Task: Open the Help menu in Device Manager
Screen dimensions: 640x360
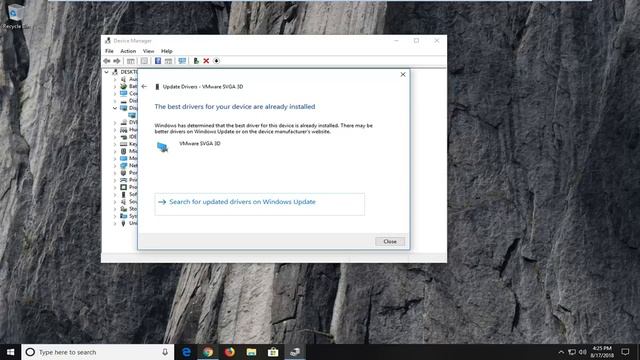Action: click(x=167, y=51)
